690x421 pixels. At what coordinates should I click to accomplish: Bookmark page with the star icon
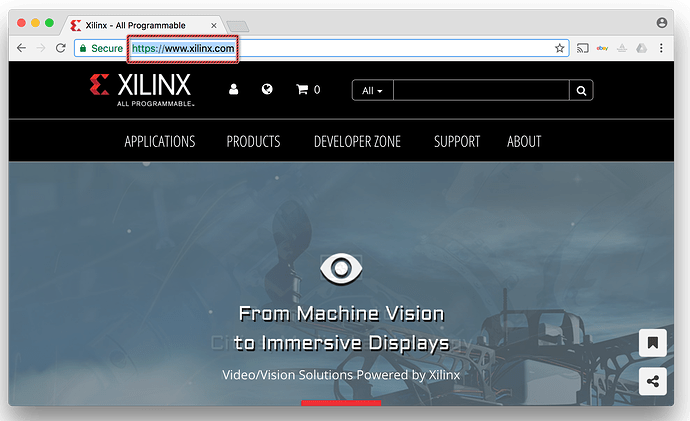point(560,48)
